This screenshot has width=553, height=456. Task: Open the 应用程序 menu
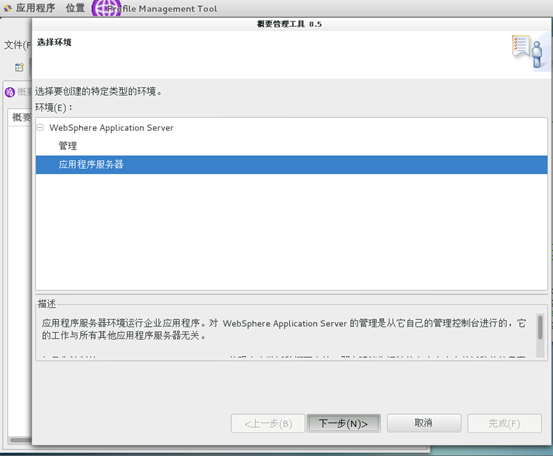36,8
